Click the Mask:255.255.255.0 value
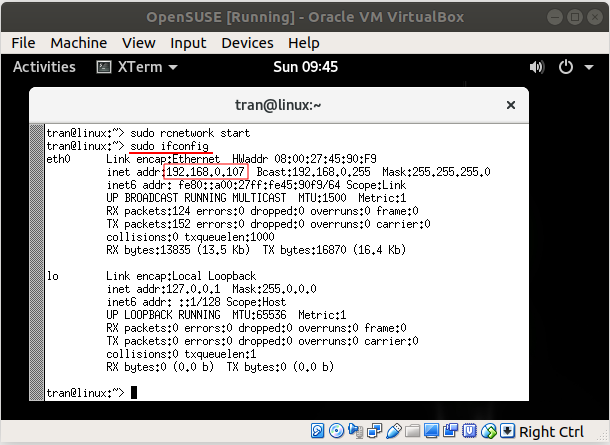Viewport: 610px width, 445px height. pyautogui.click(x=436, y=172)
